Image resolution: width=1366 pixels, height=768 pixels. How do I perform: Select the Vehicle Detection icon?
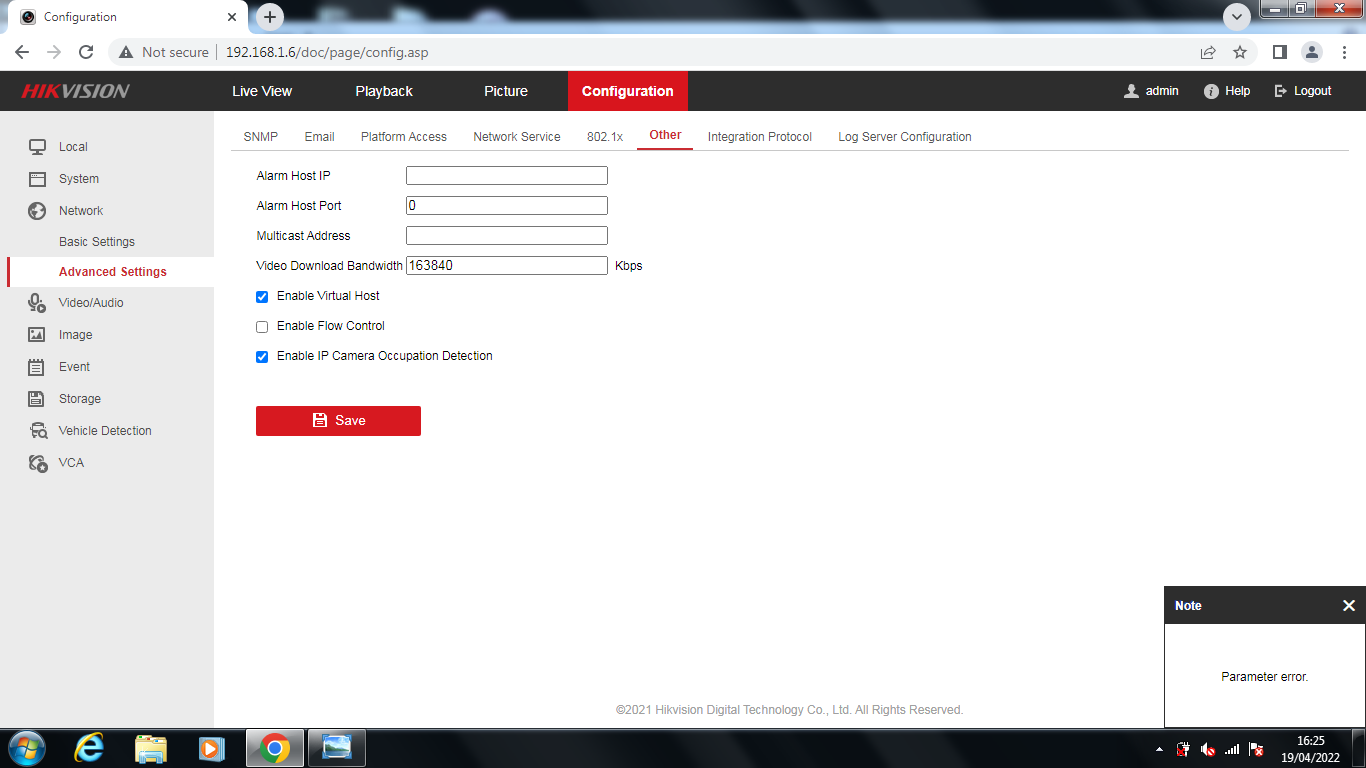point(37,431)
